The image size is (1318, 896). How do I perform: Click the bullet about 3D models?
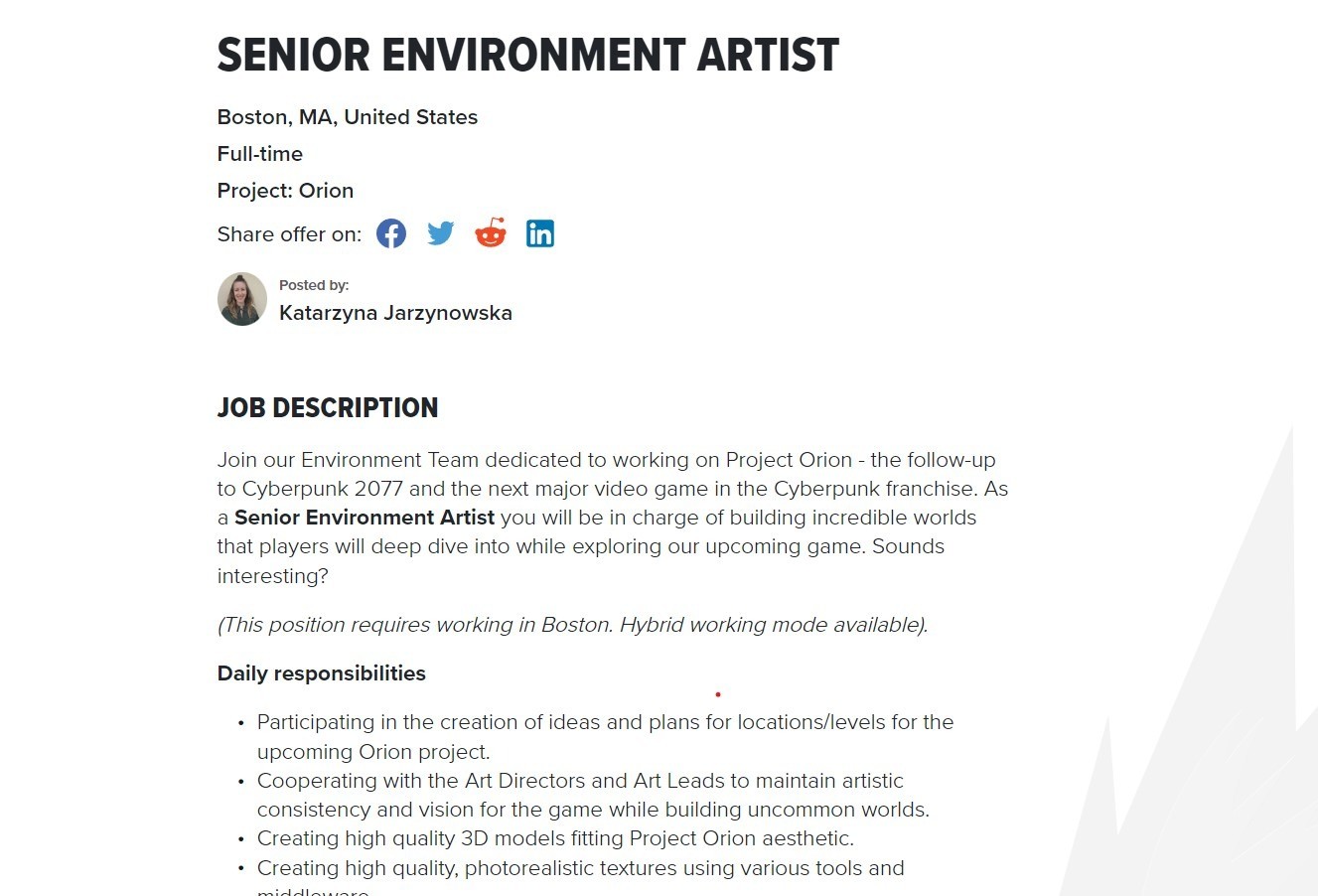pyautogui.click(x=555, y=838)
